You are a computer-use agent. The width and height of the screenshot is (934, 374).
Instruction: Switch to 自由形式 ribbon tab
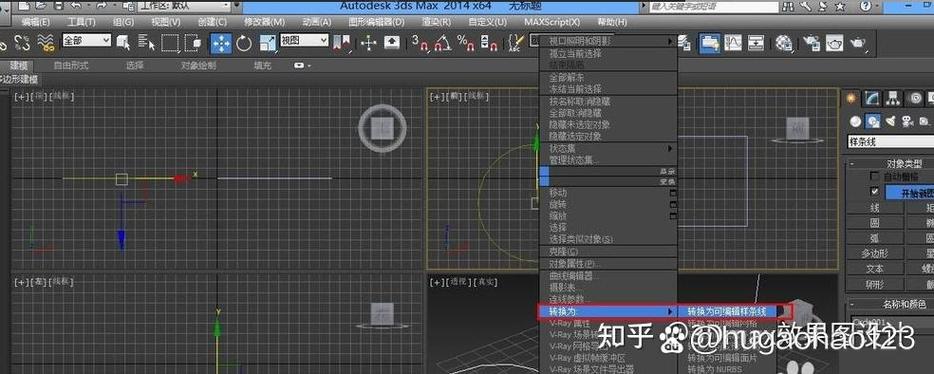pos(71,66)
